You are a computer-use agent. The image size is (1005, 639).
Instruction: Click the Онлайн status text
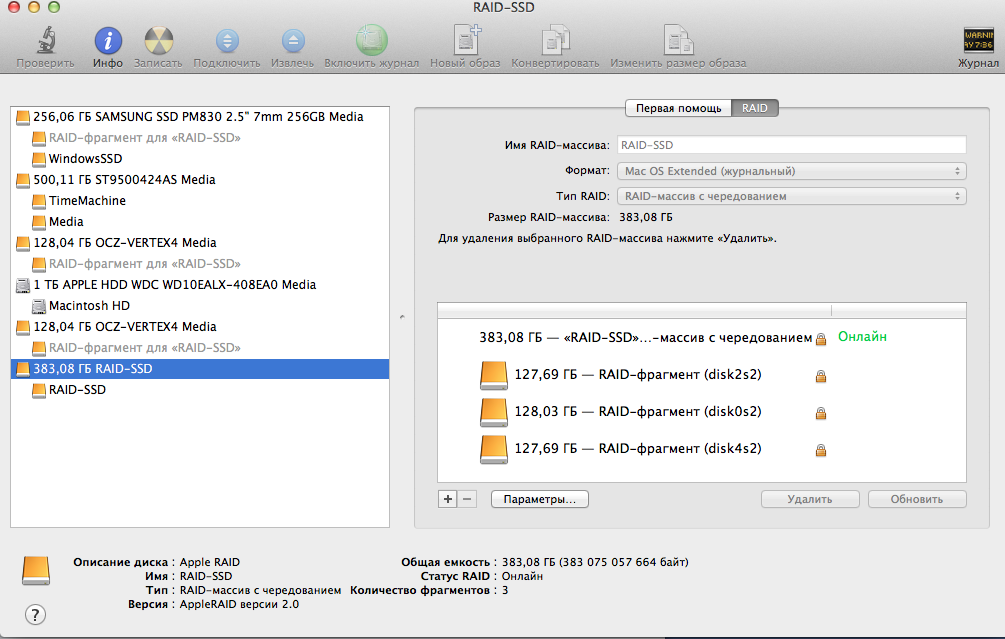[862, 336]
